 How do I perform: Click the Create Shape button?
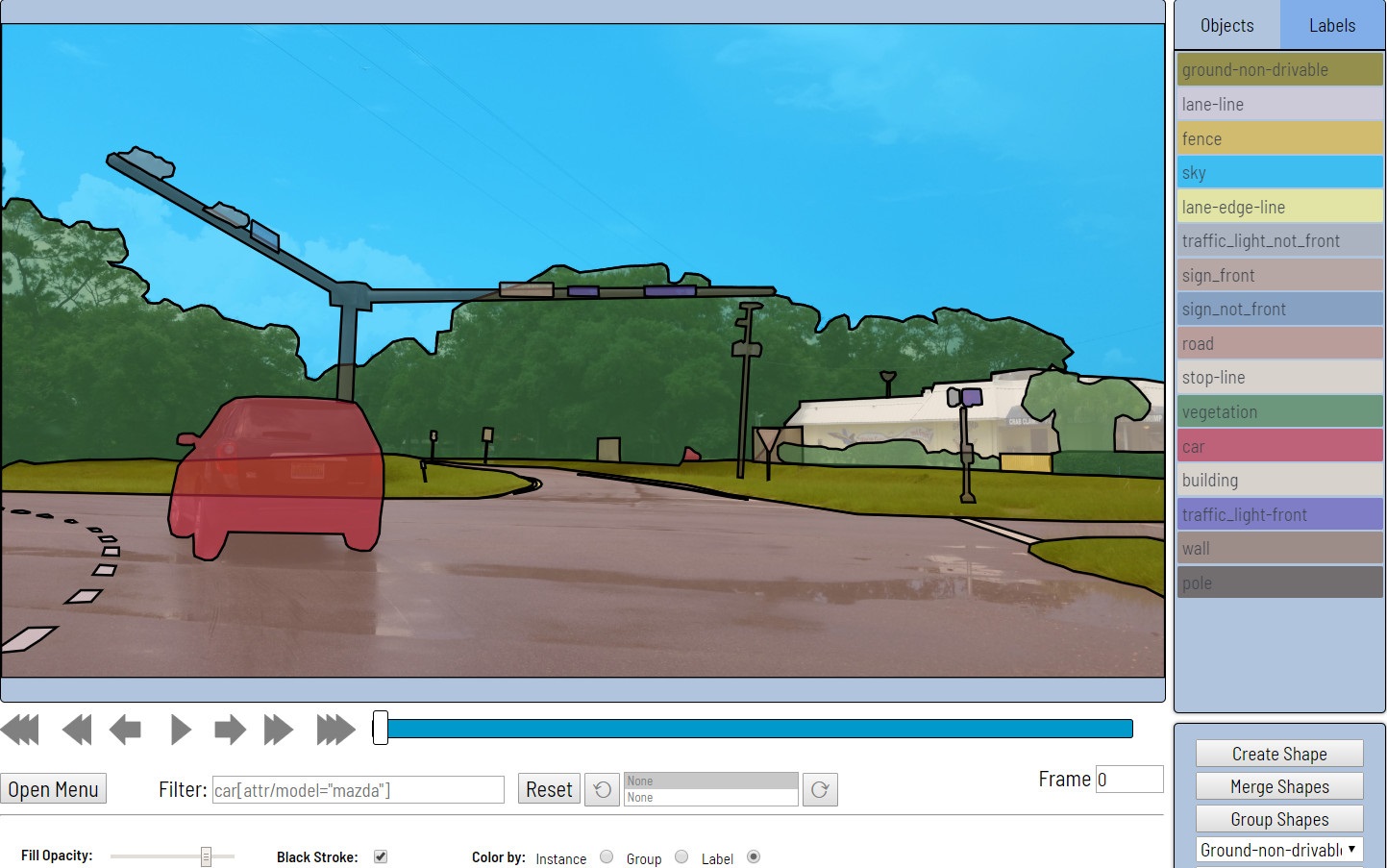click(1279, 754)
